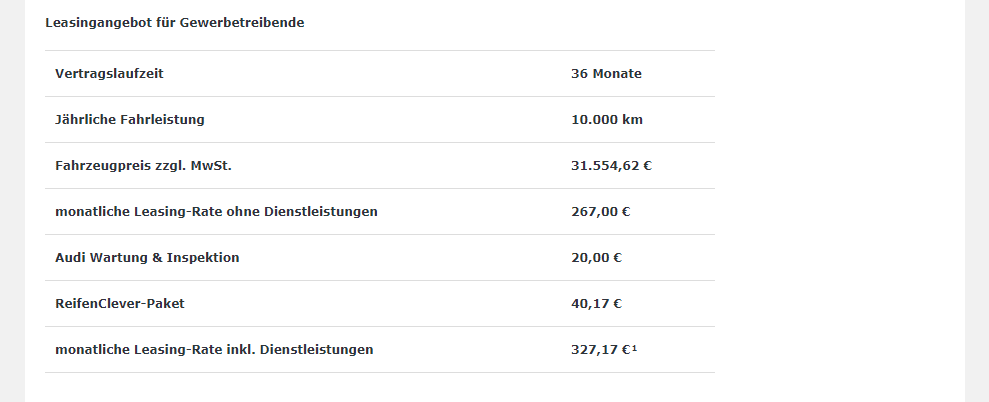Click the 31.554,62 € price

(611, 166)
